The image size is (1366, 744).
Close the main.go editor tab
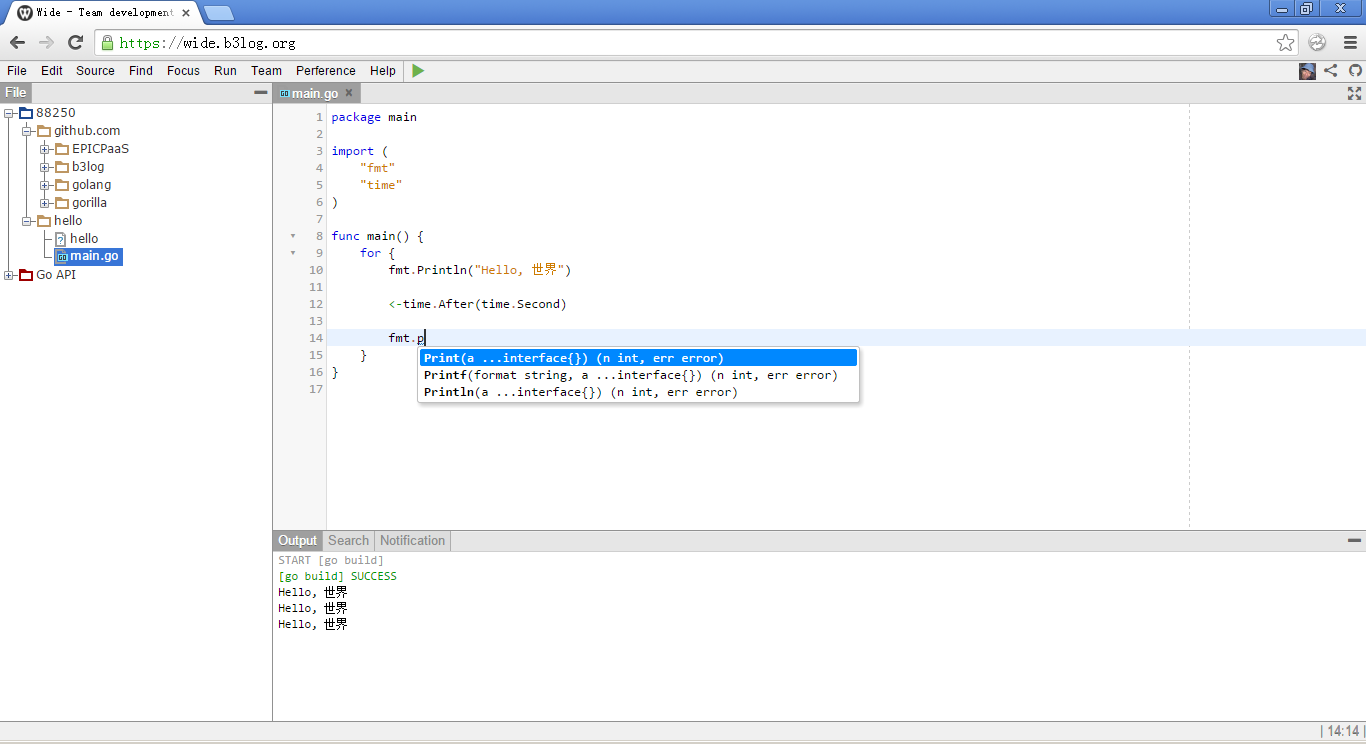point(349,93)
